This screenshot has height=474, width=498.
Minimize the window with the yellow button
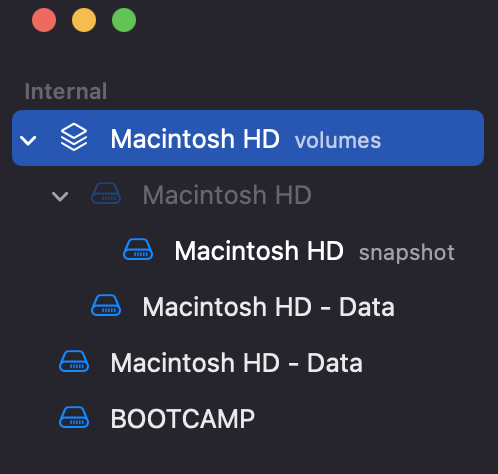[x=84, y=20]
